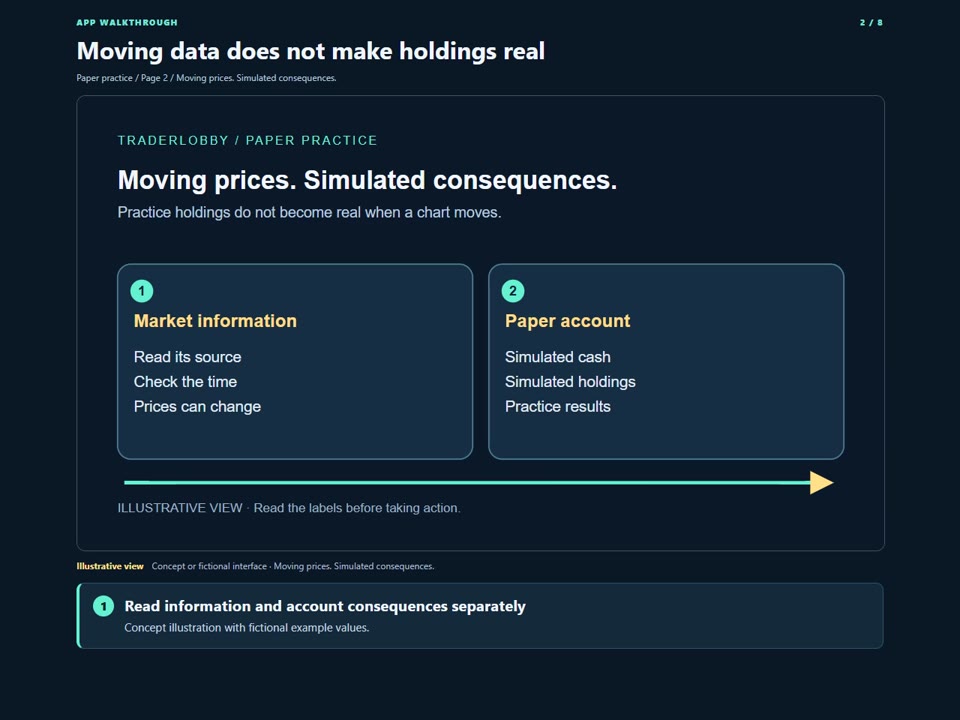This screenshot has width=960, height=720.
Task: Click the yellow arrowhead at the line's end
Action: 822,482
